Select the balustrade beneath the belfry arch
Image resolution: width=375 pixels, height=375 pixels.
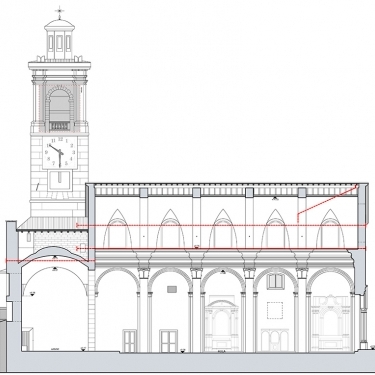pyautogui.click(x=60, y=126)
